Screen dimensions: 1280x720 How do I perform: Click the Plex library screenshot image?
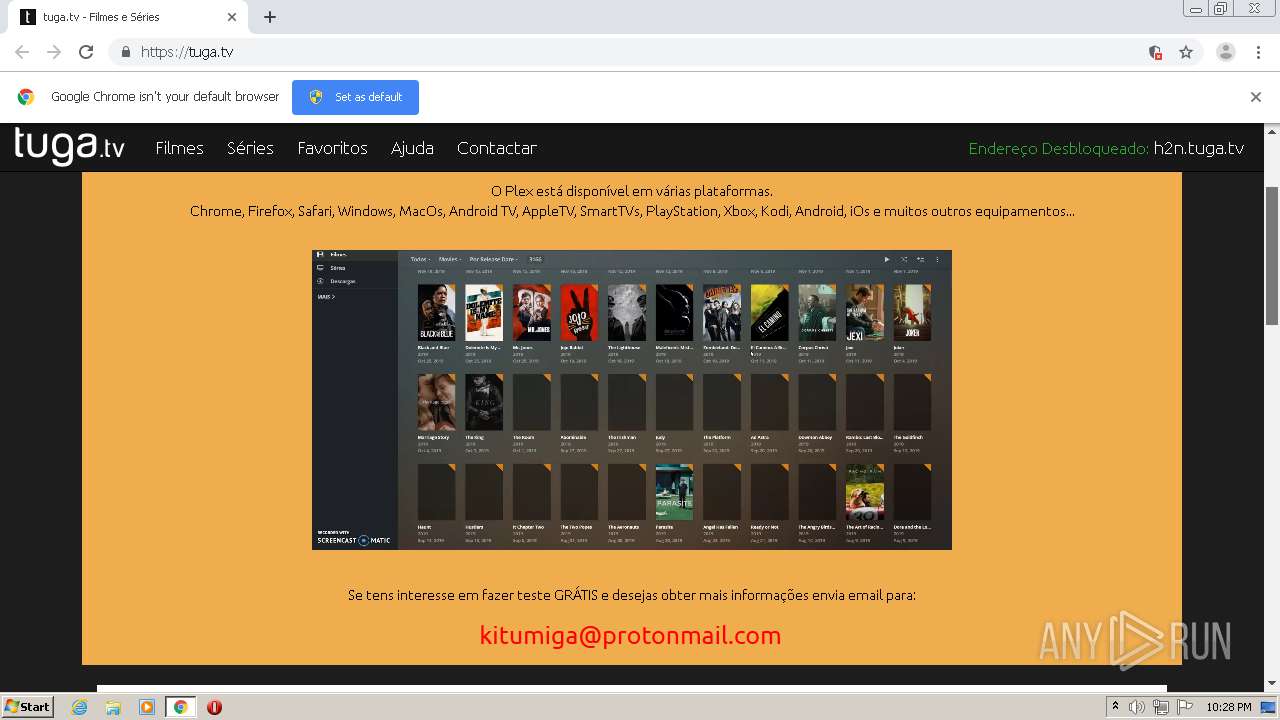click(632, 399)
